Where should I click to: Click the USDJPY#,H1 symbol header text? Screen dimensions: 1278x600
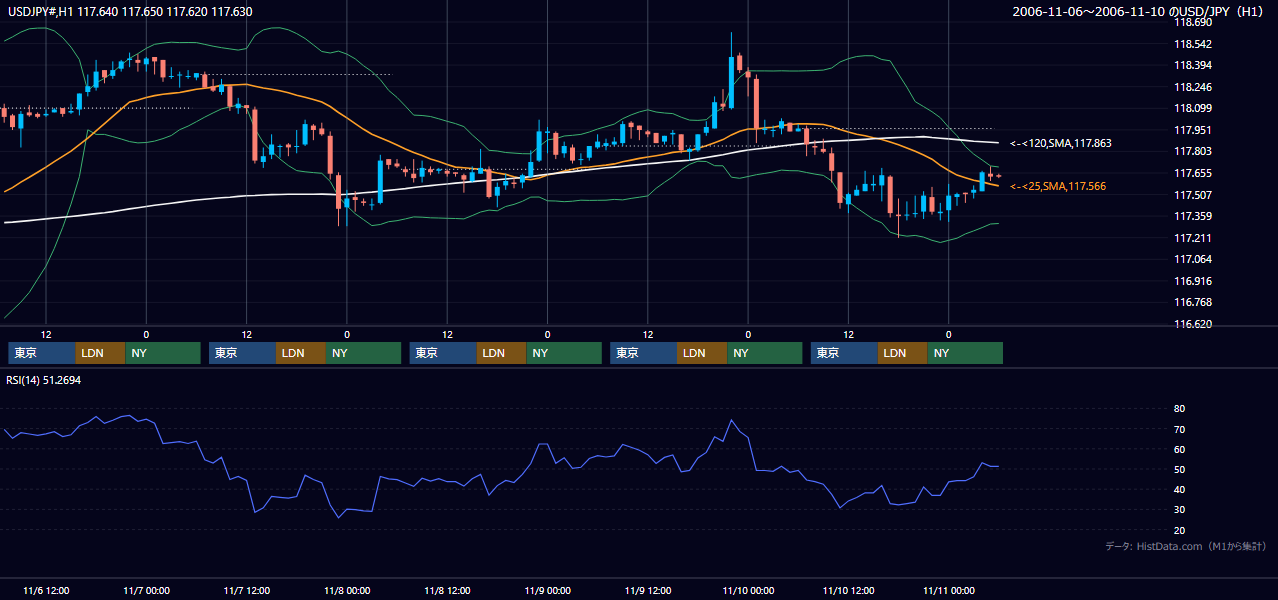click(x=129, y=11)
